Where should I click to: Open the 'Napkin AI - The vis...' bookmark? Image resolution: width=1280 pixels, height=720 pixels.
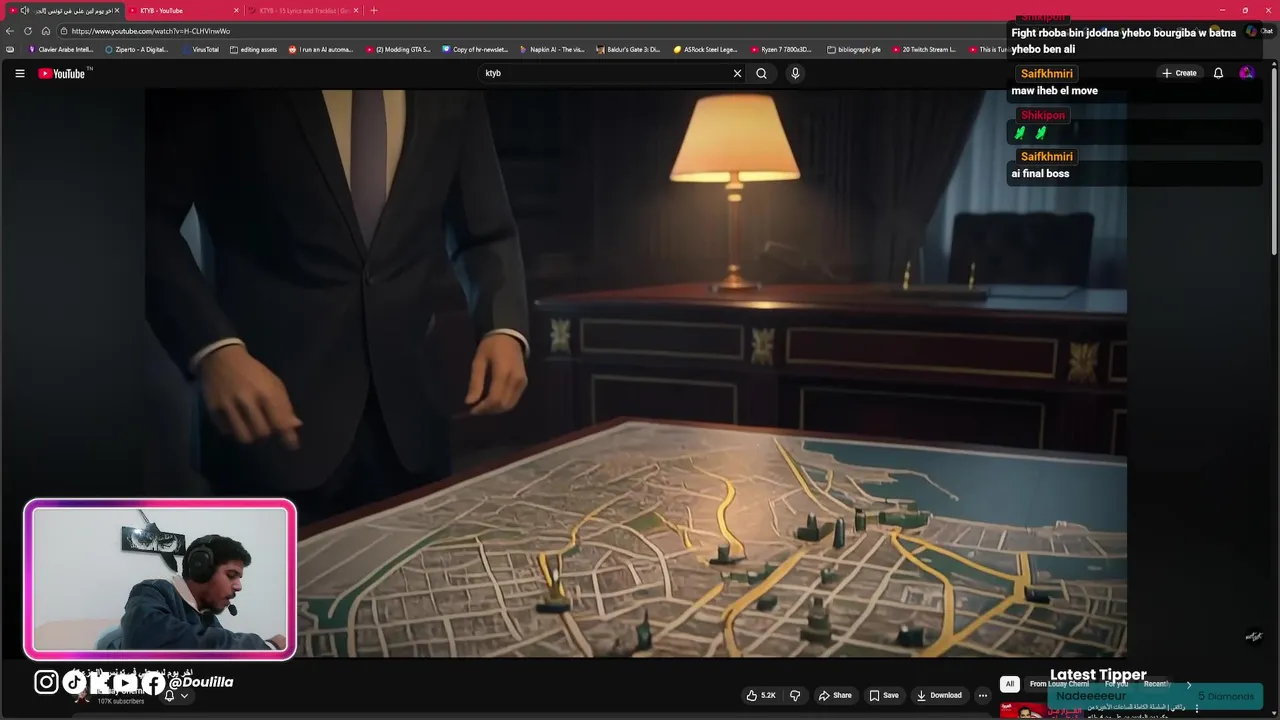click(x=552, y=49)
